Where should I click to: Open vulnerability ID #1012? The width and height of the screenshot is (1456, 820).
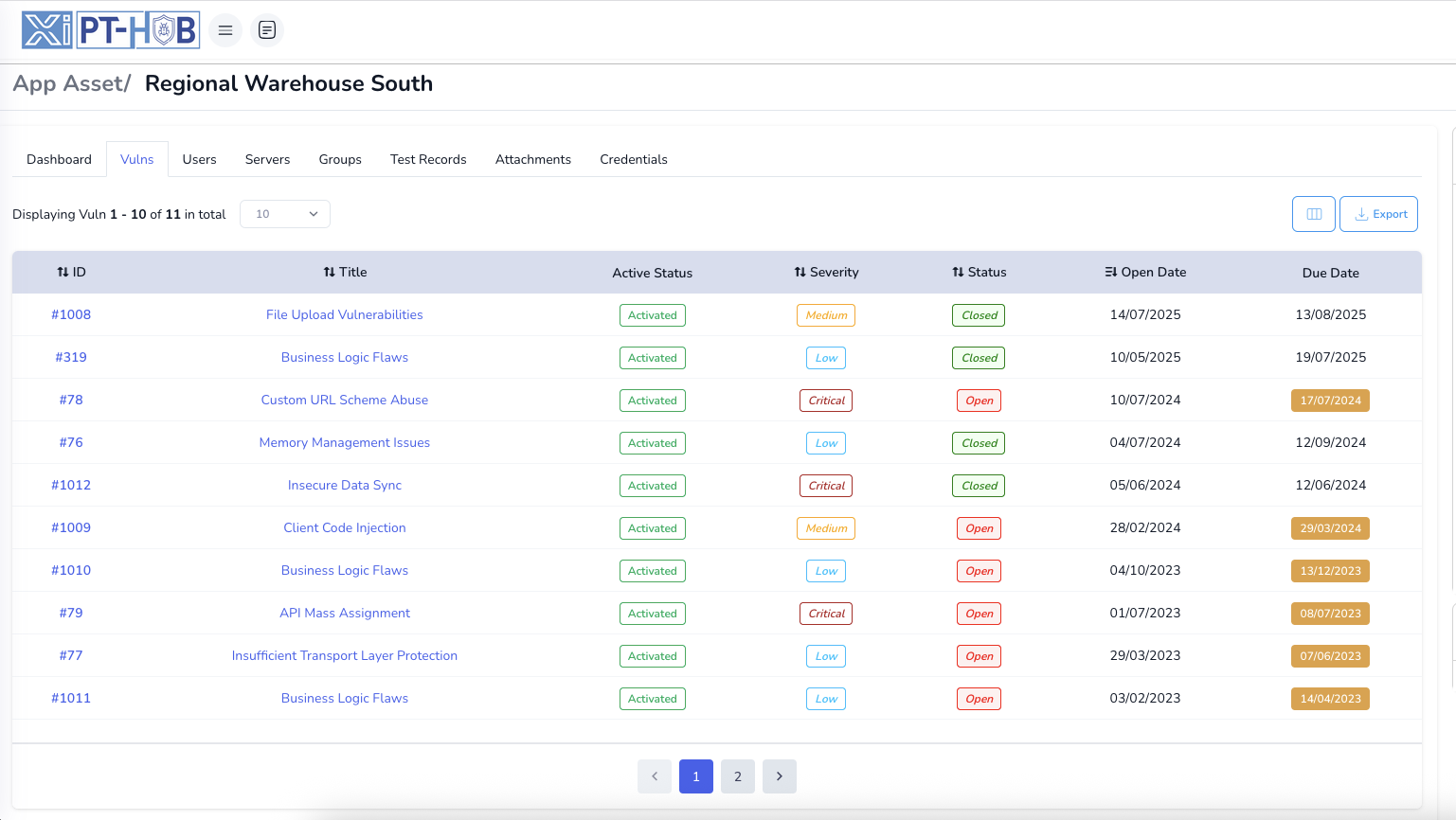pos(71,485)
